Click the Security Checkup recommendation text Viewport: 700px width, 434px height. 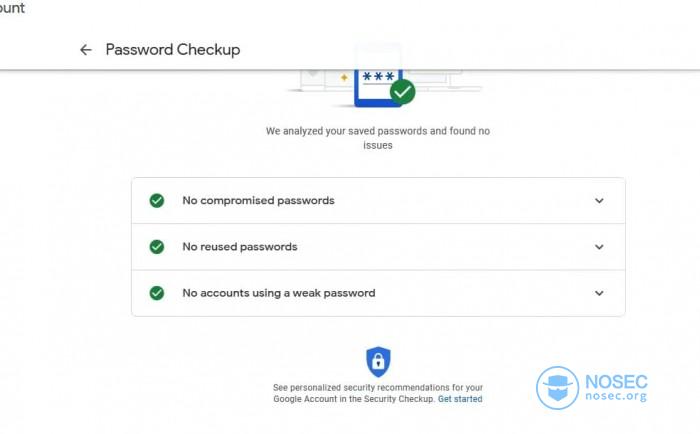coord(355,393)
